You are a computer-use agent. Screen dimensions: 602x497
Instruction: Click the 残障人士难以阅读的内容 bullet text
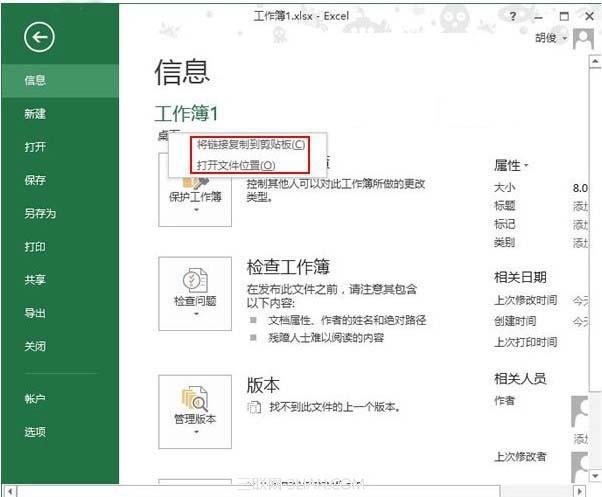pyautogui.click(x=326, y=338)
